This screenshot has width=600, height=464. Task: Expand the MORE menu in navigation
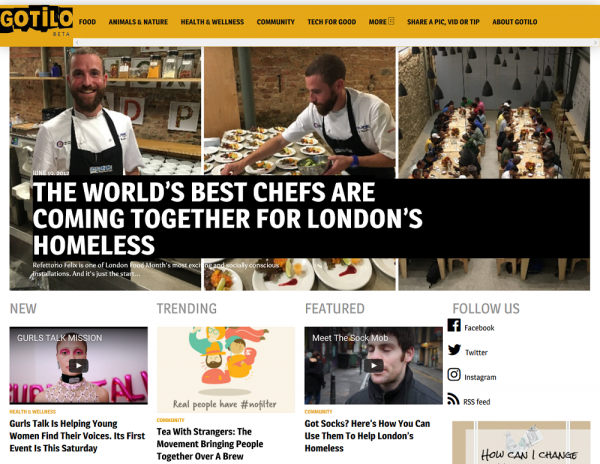[x=381, y=22]
